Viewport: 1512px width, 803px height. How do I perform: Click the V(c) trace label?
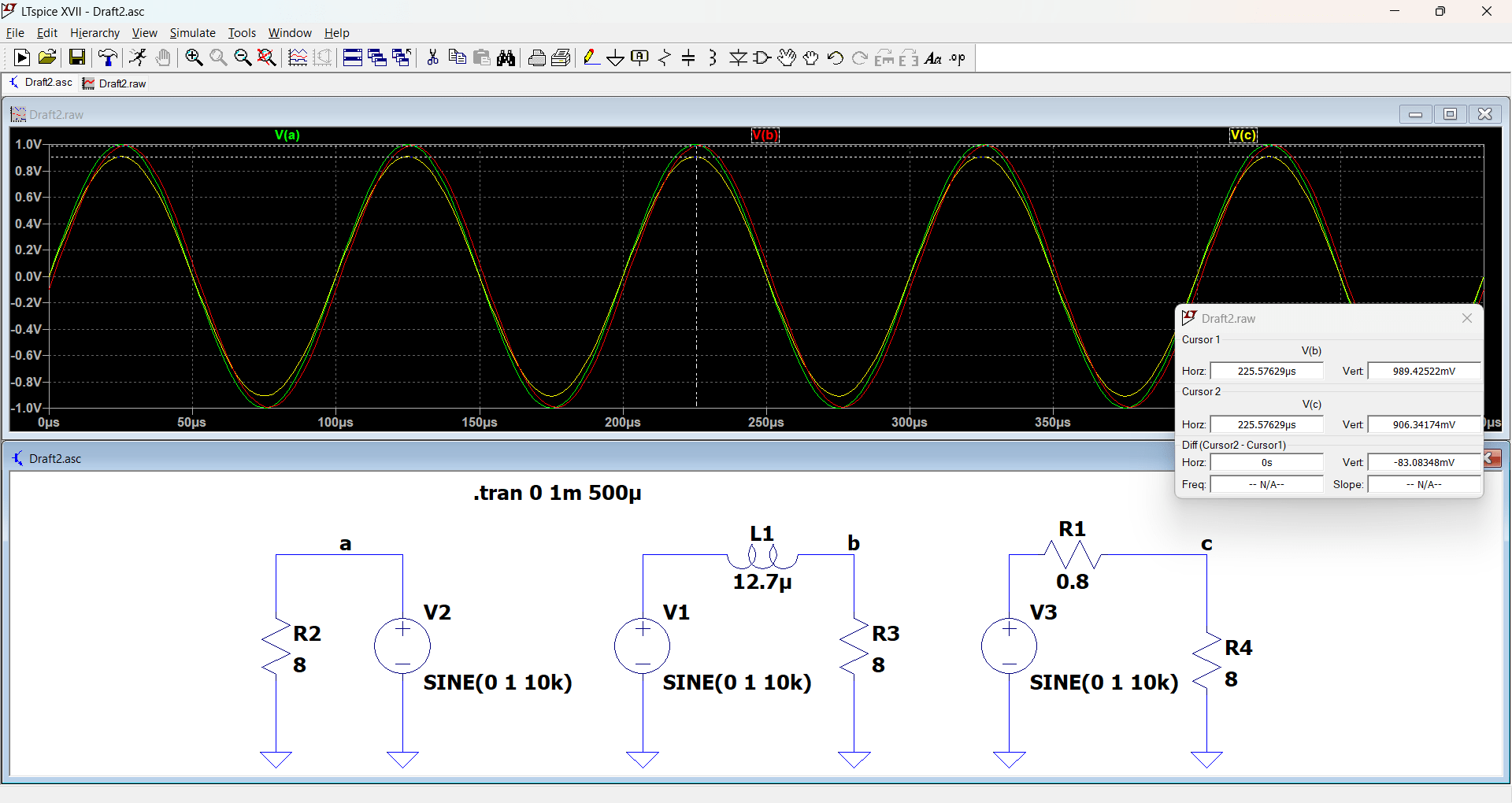pos(1243,135)
